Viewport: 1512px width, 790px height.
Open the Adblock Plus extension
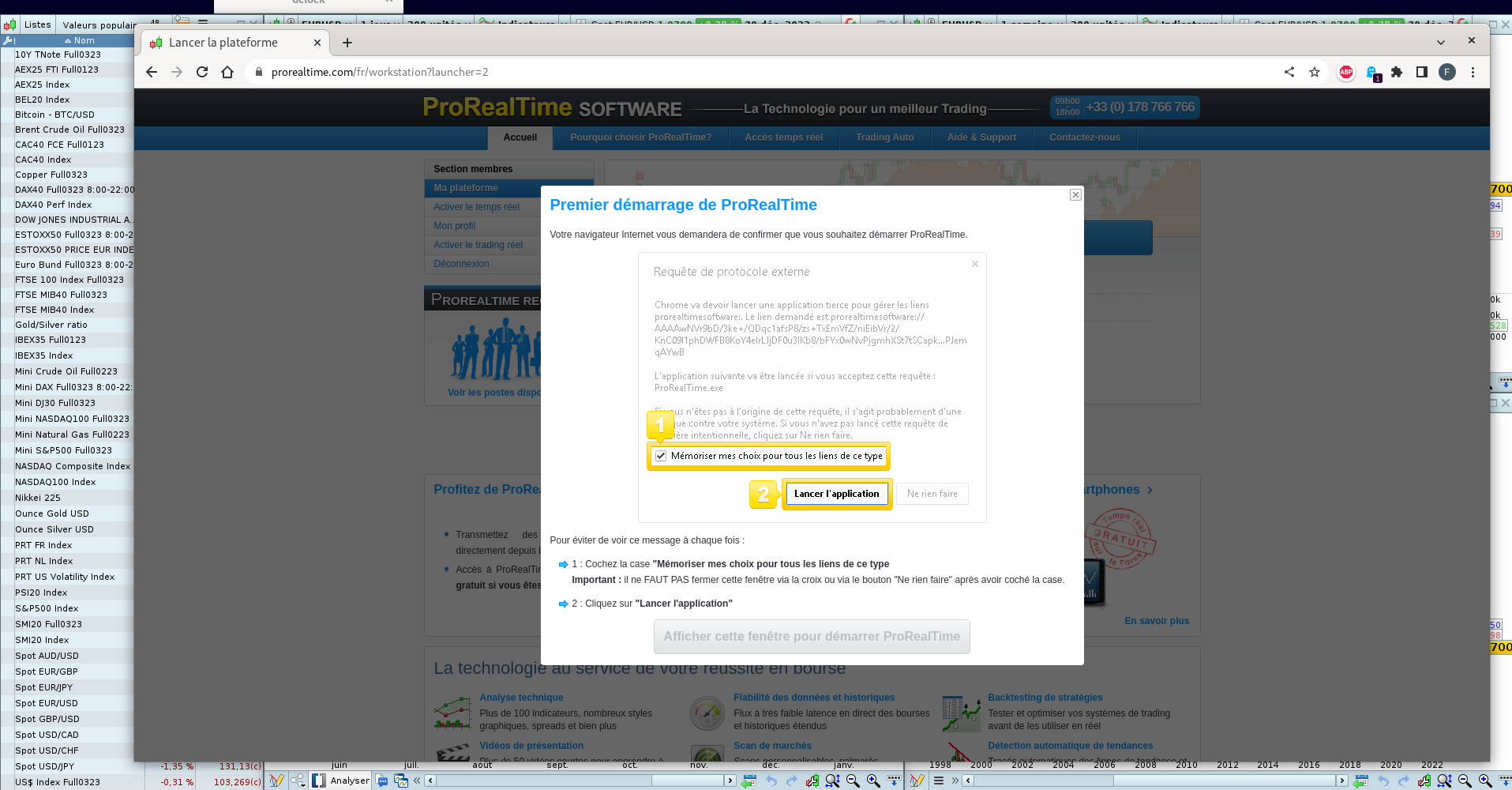(1346, 72)
